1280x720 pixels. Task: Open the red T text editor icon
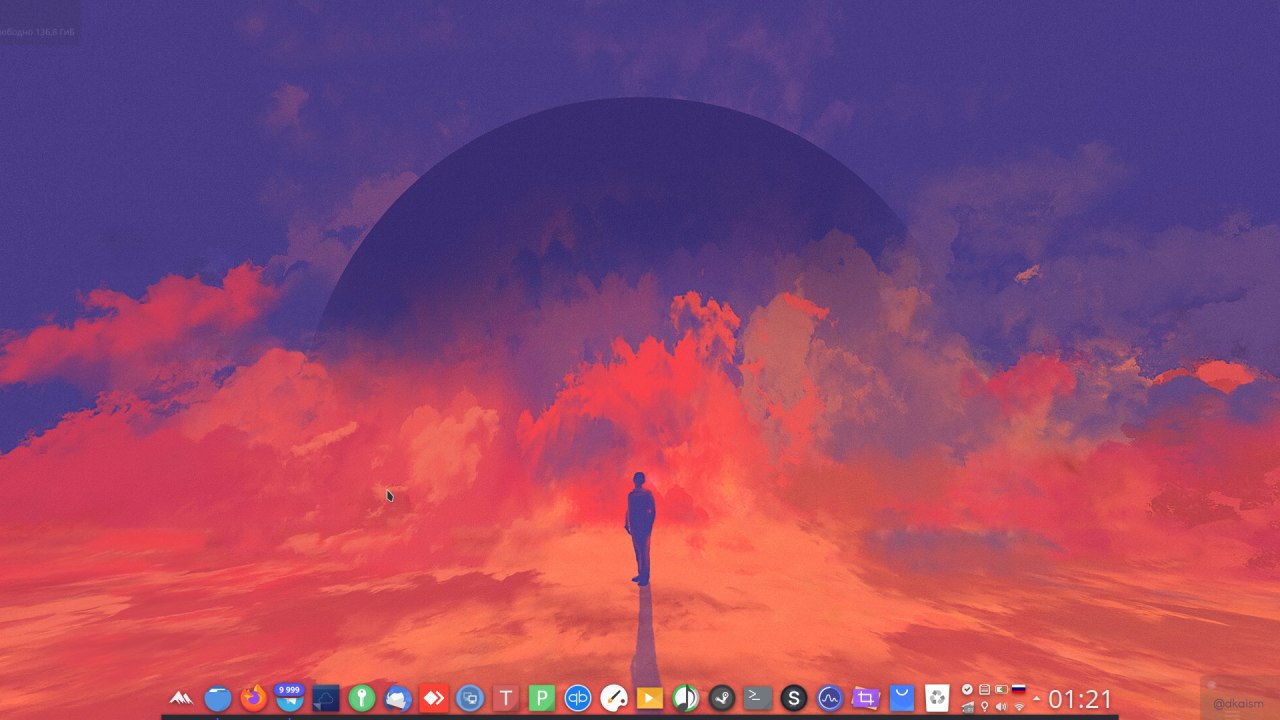506,698
